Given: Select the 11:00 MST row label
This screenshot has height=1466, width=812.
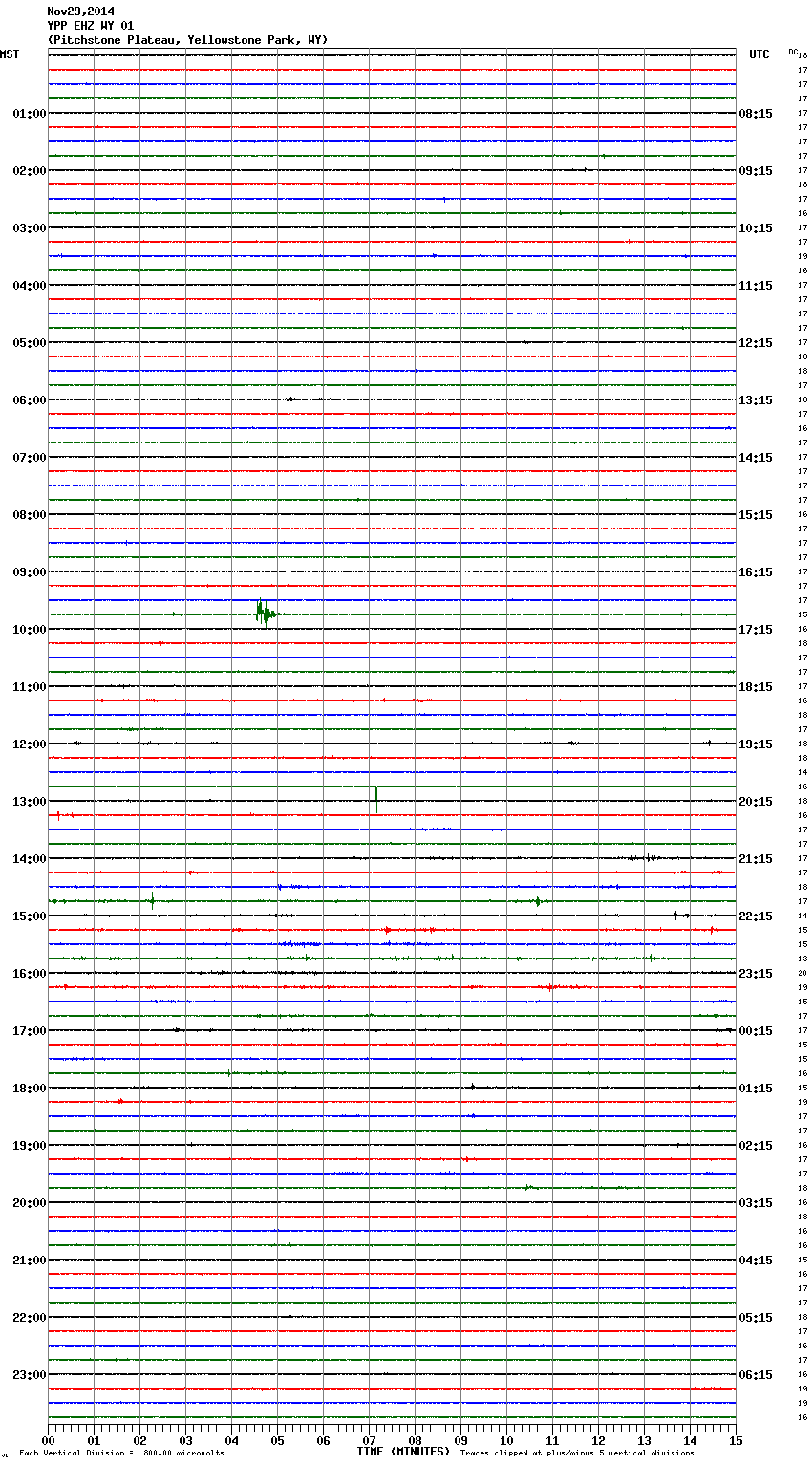Looking at the screenshot, I should pos(30,687).
